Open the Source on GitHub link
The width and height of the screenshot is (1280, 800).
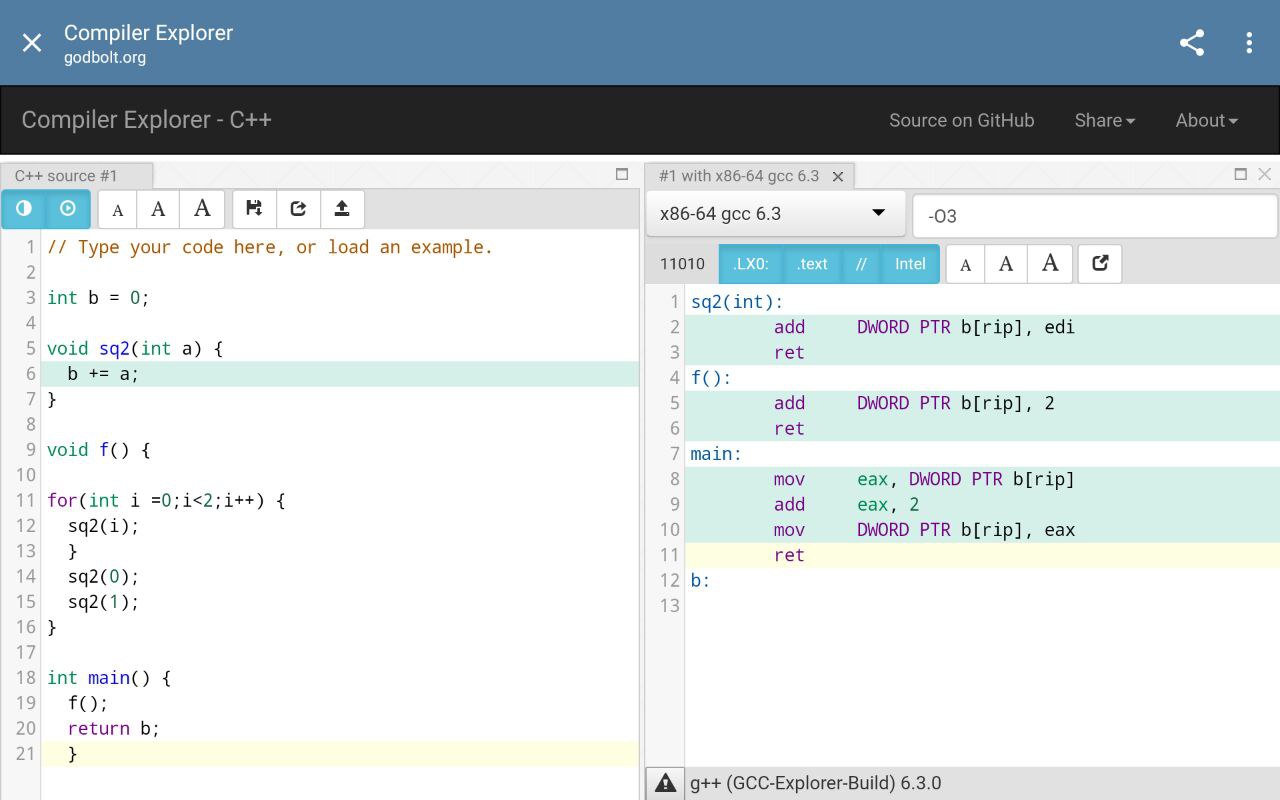tap(961, 120)
